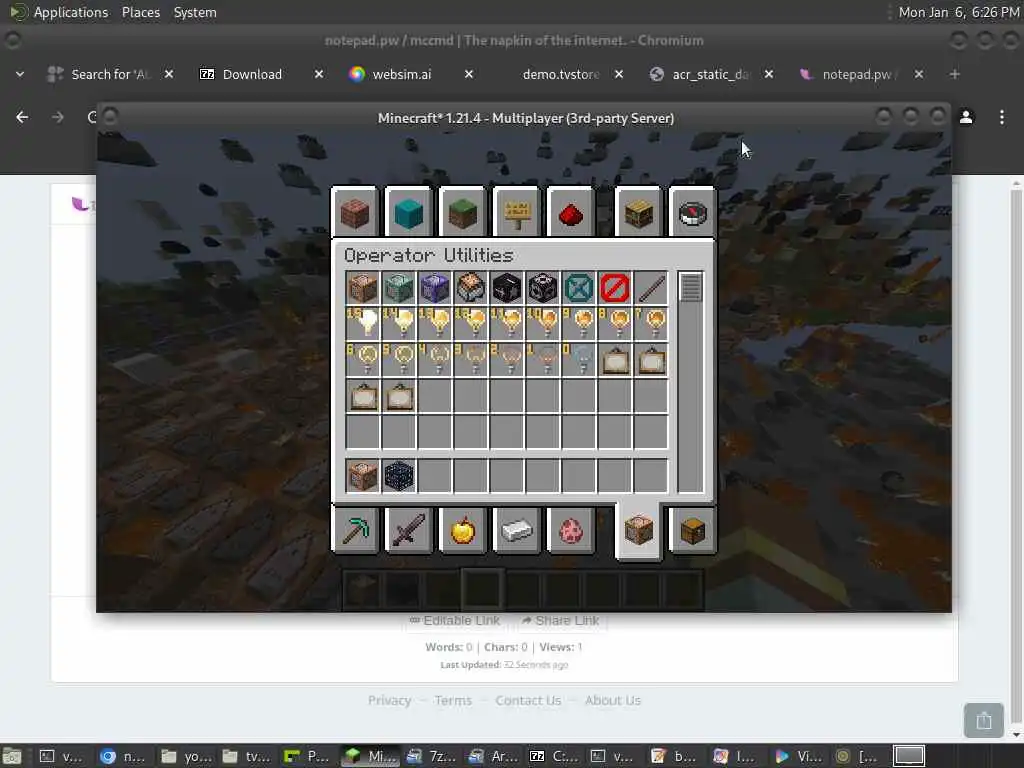Click About Us footer link
This screenshot has height=768, width=1024.
tap(613, 700)
